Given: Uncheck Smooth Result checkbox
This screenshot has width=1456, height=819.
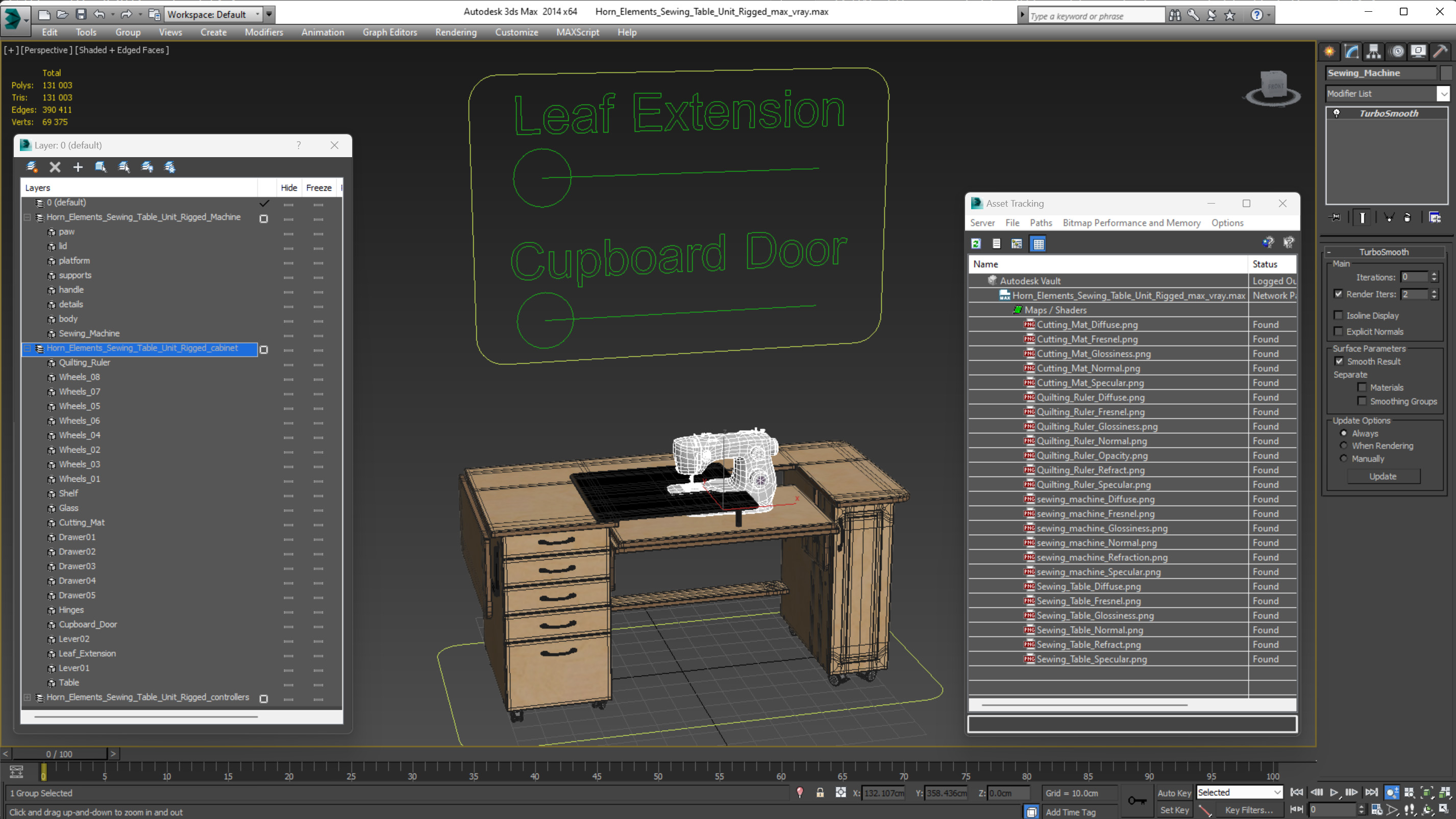Looking at the screenshot, I should pyautogui.click(x=1339, y=361).
